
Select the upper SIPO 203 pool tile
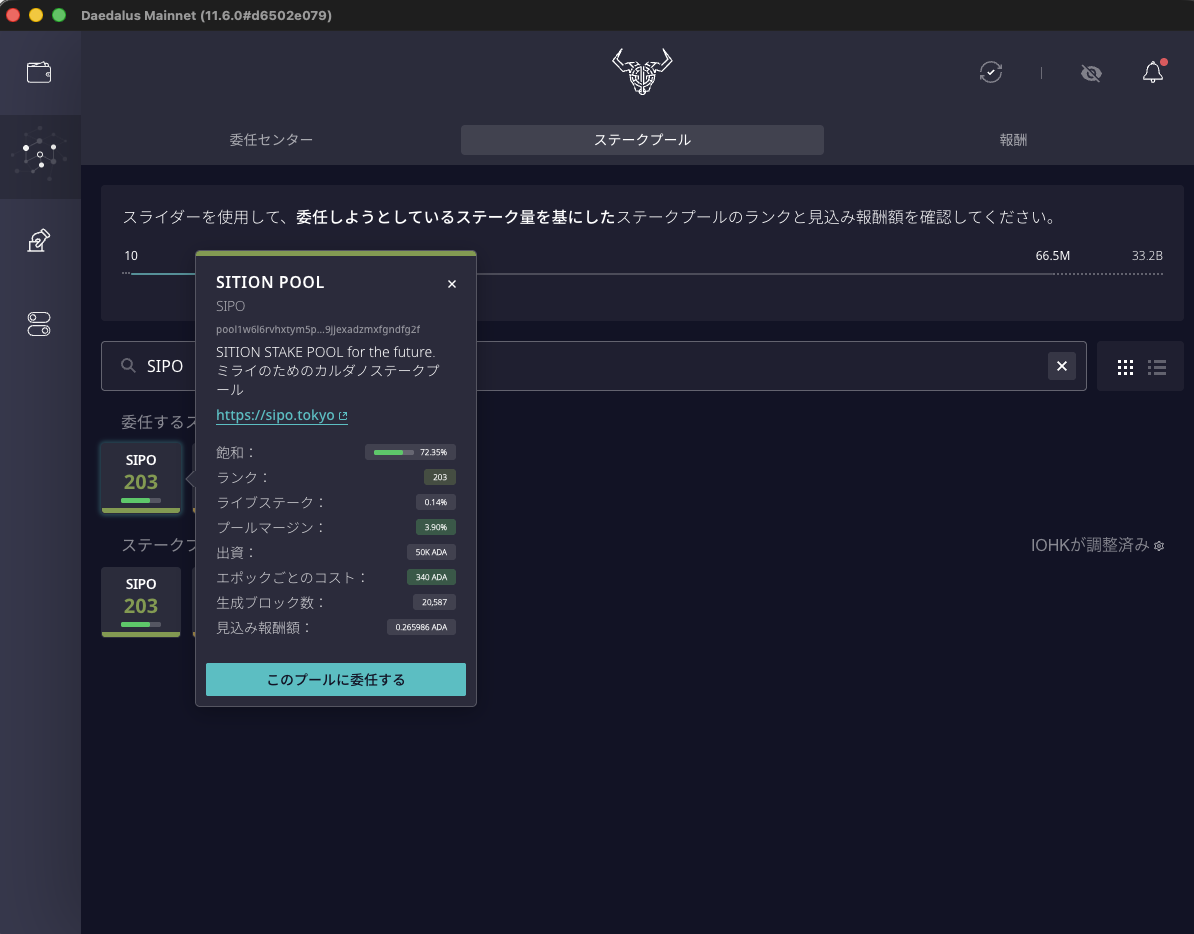pyautogui.click(x=141, y=477)
